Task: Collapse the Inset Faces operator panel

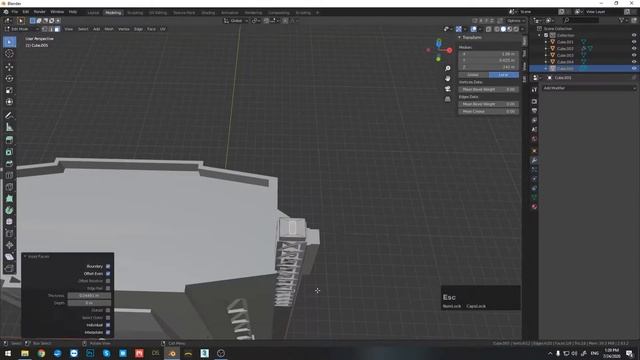Action: point(25,256)
